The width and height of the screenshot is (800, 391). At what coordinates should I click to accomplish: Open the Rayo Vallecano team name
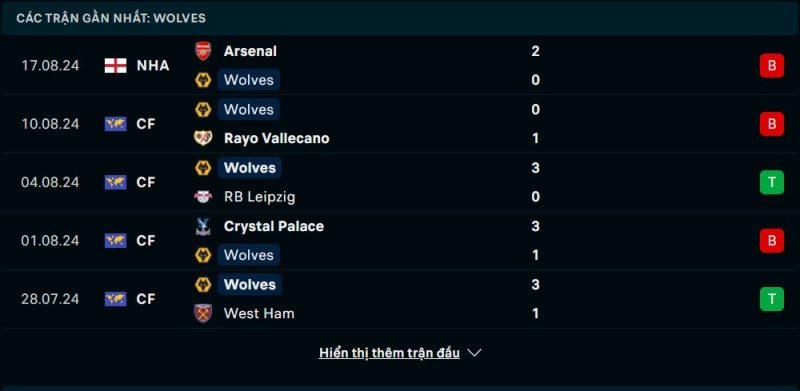(277, 138)
